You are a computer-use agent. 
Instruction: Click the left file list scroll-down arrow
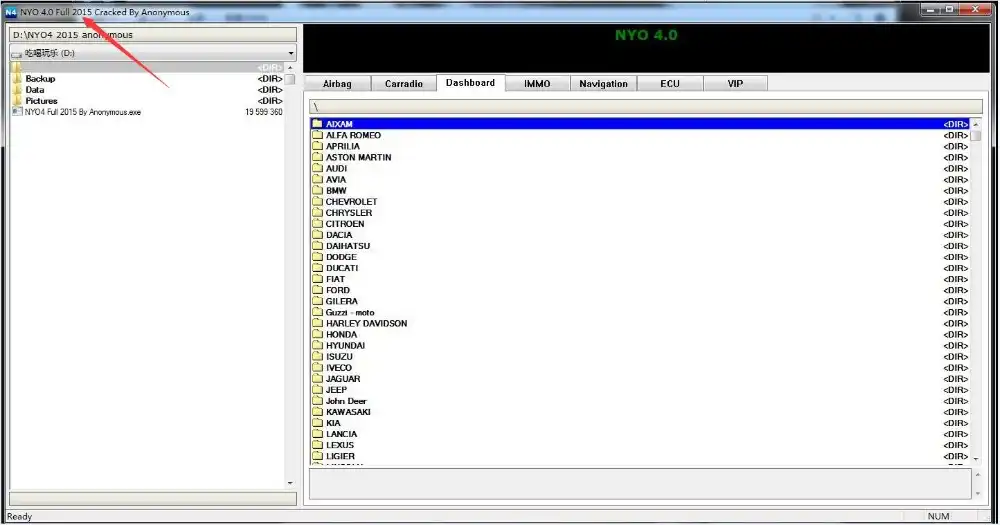click(x=290, y=484)
